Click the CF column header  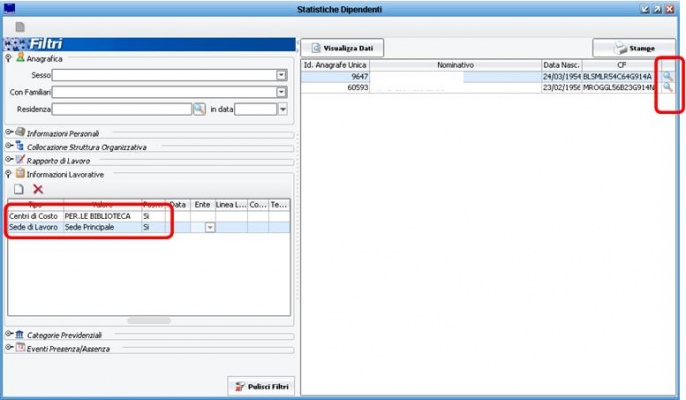point(621,65)
